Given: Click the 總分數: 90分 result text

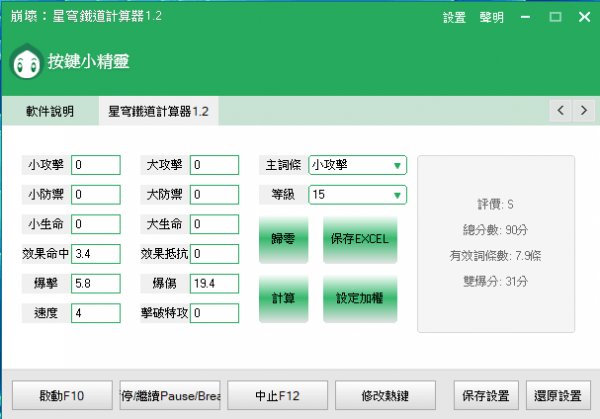Looking at the screenshot, I should pyautogui.click(x=496, y=230).
